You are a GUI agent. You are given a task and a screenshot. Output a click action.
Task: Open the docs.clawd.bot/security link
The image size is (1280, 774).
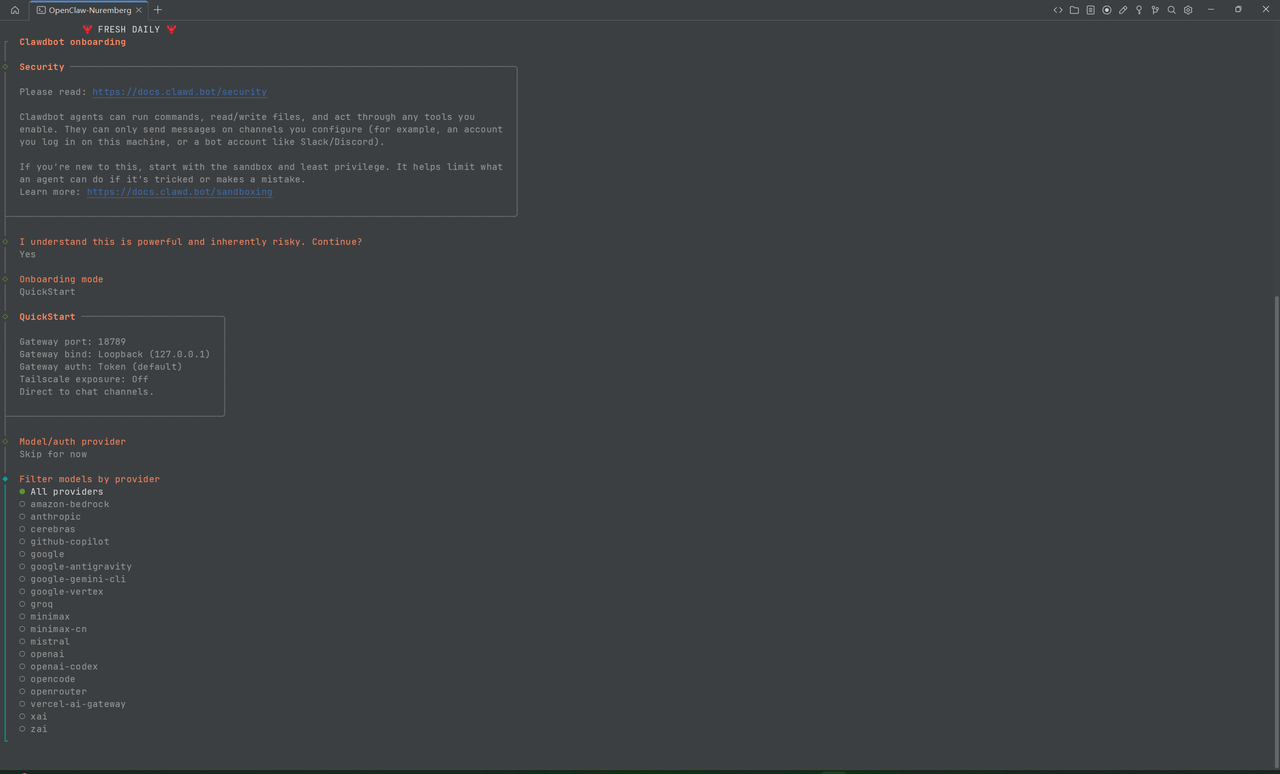coord(180,92)
